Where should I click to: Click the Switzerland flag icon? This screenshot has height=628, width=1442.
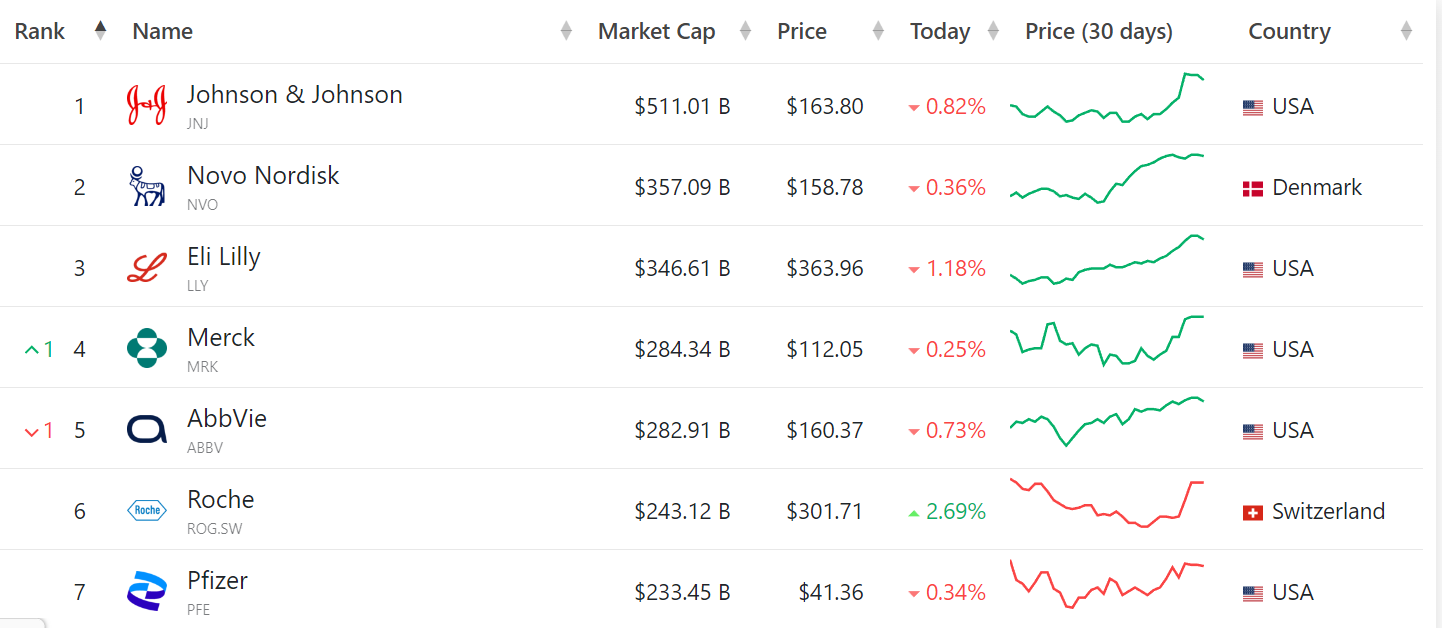tap(1252, 512)
